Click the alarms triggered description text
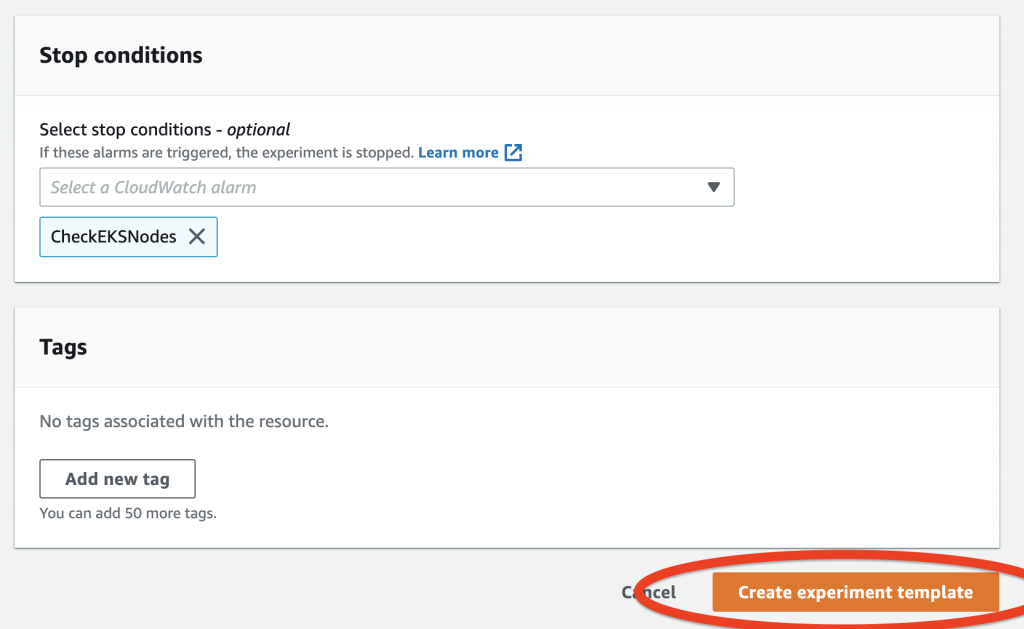 225,153
